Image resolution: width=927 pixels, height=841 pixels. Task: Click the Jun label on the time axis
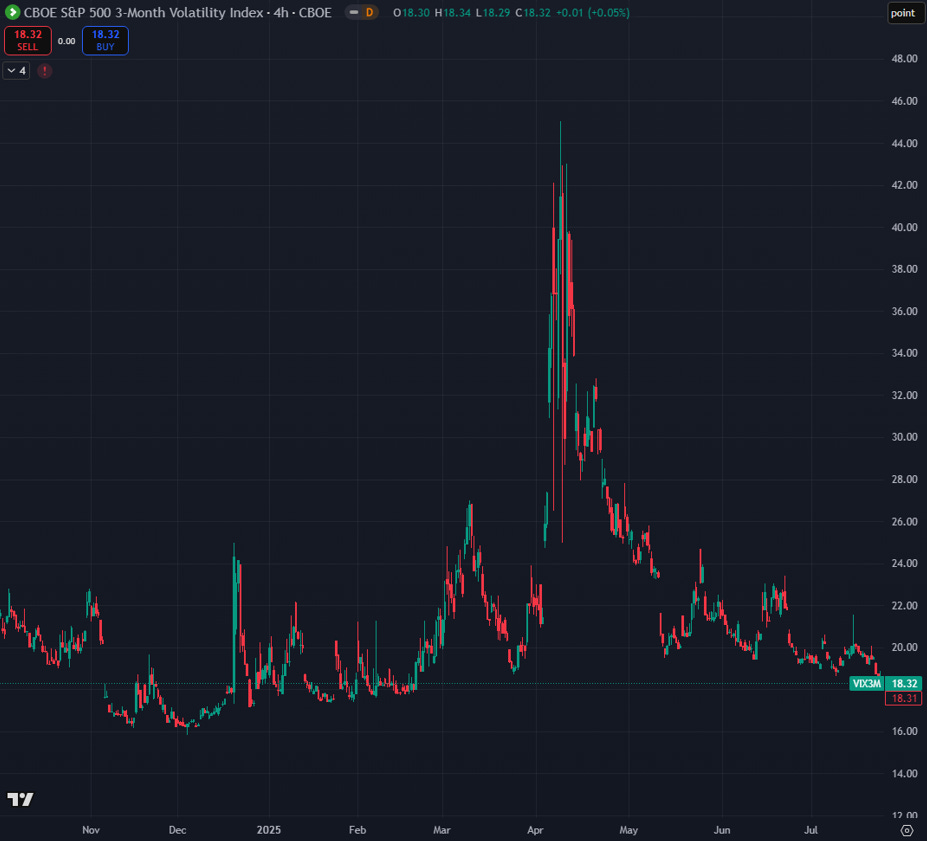pyautogui.click(x=722, y=830)
